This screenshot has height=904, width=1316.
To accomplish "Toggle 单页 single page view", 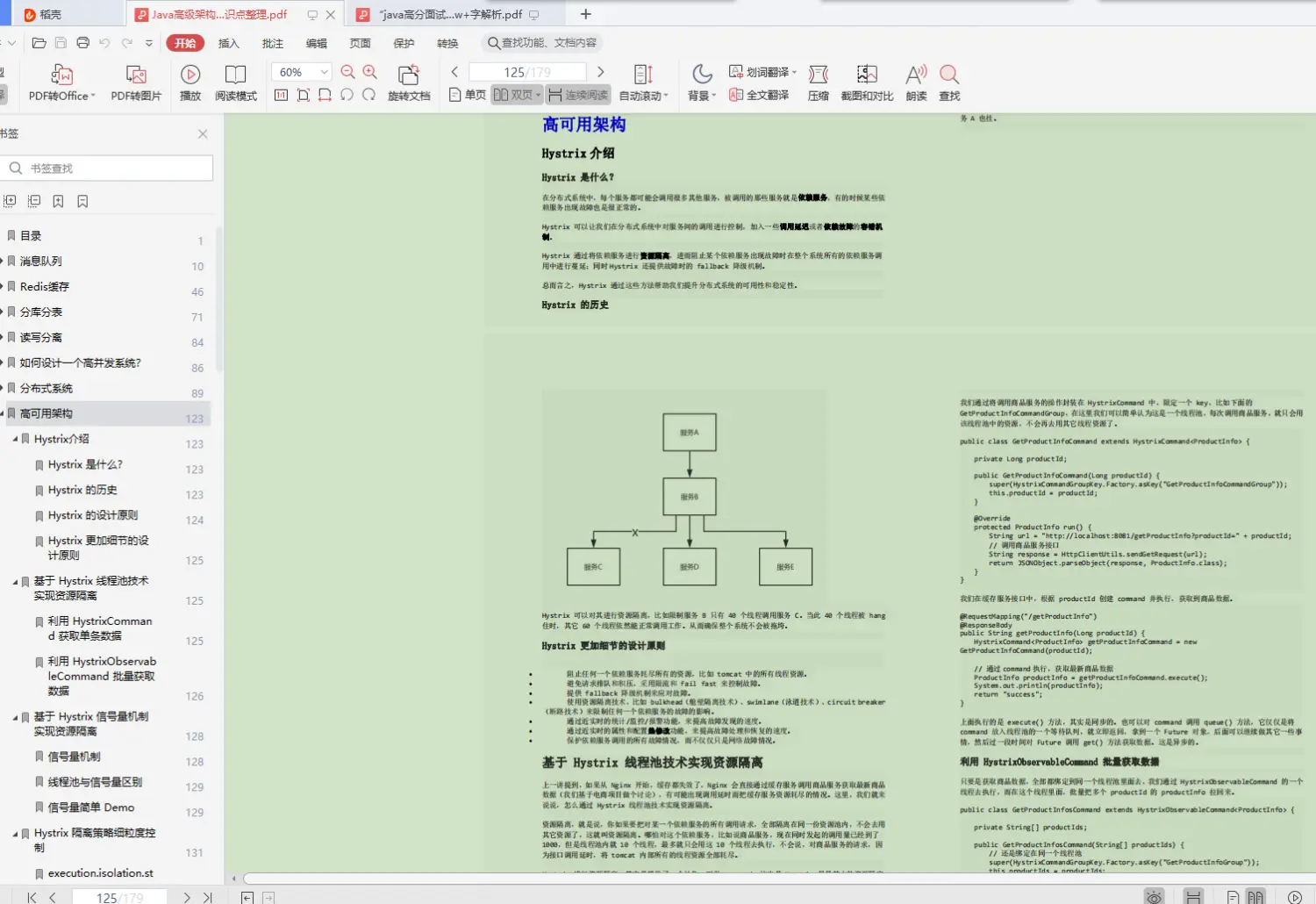I will click(x=467, y=95).
